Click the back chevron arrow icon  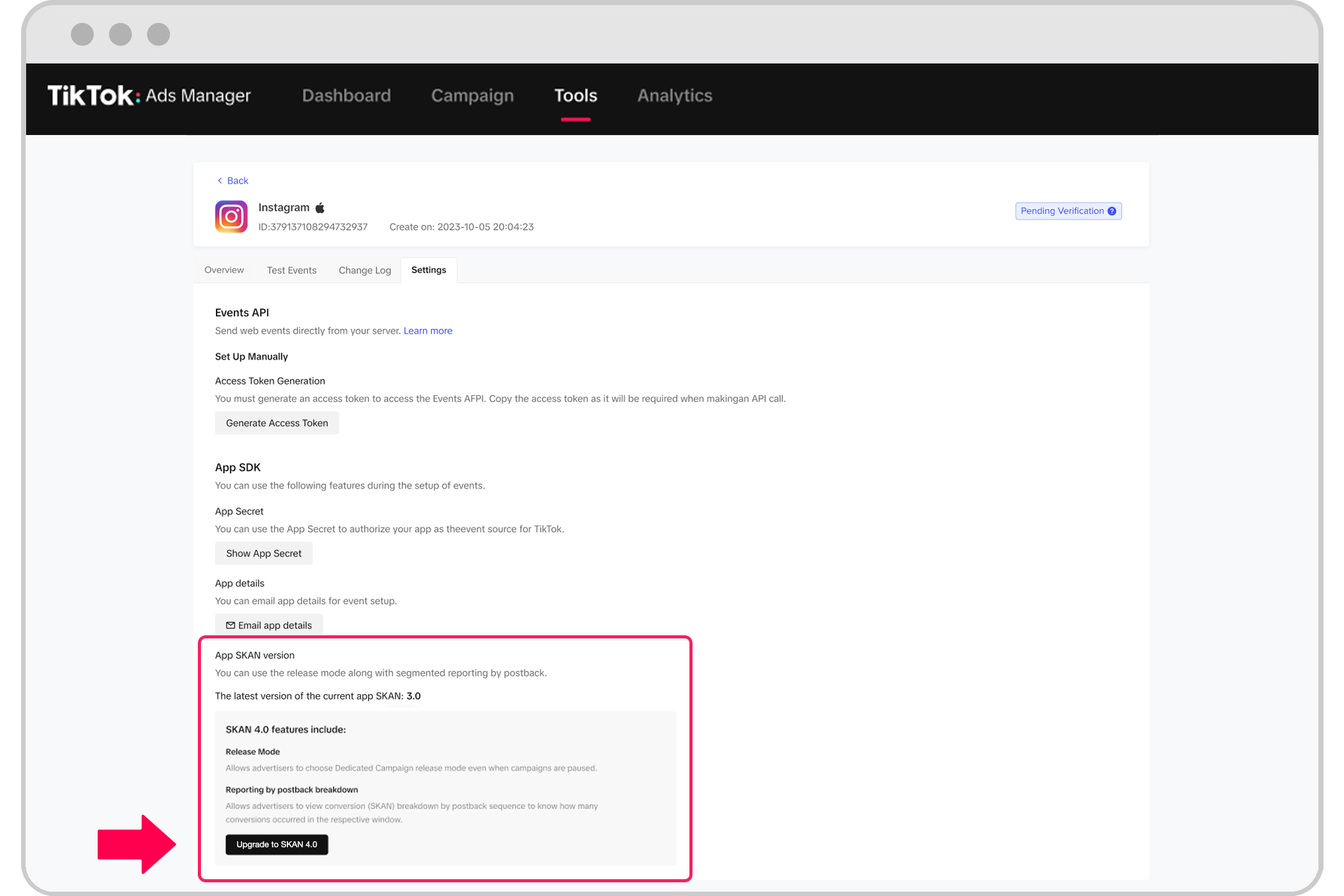coord(220,180)
